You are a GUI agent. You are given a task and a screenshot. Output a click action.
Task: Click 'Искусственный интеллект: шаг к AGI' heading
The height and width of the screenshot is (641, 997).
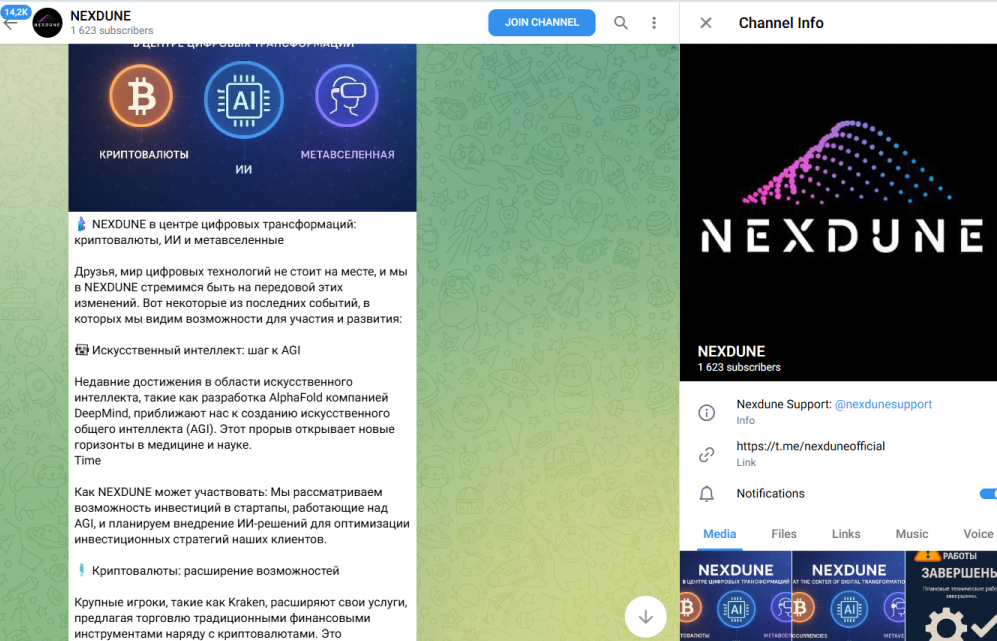[x=196, y=350]
